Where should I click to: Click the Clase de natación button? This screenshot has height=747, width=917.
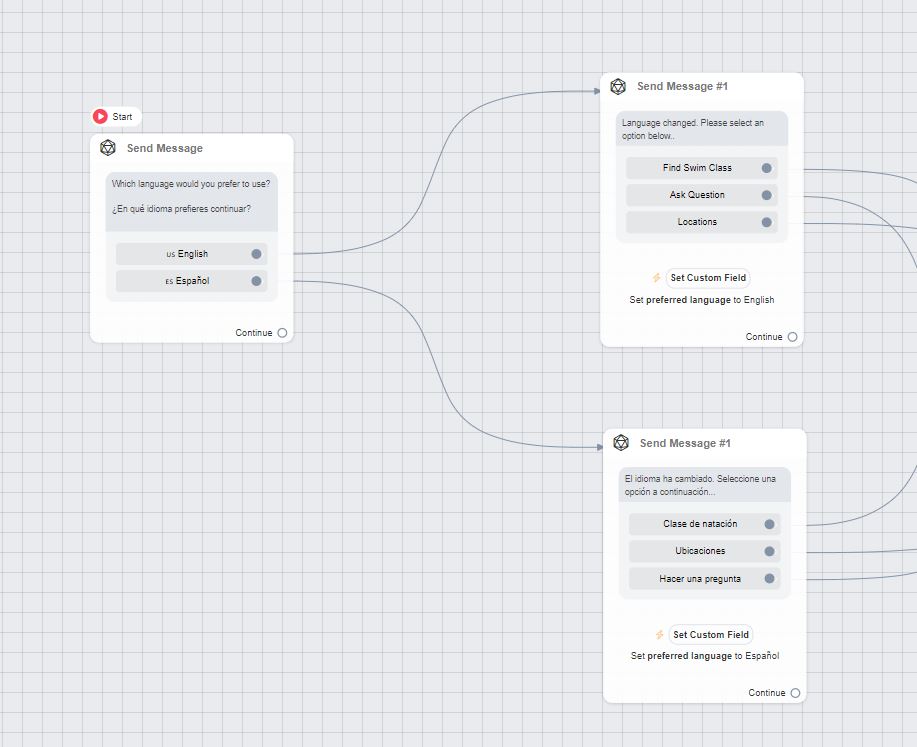[x=705, y=524]
